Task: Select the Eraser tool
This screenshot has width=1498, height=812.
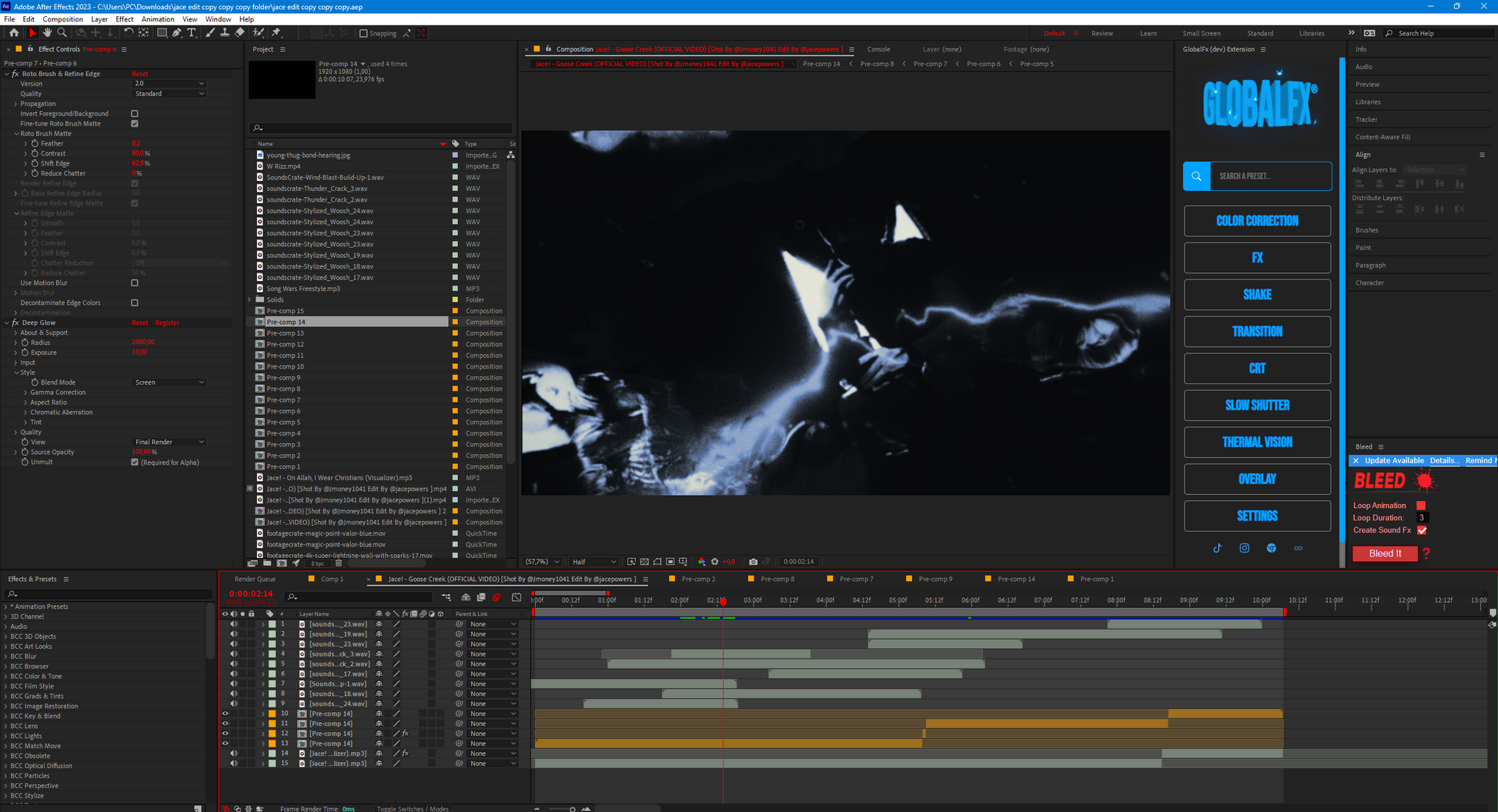Action: [240, 33]
